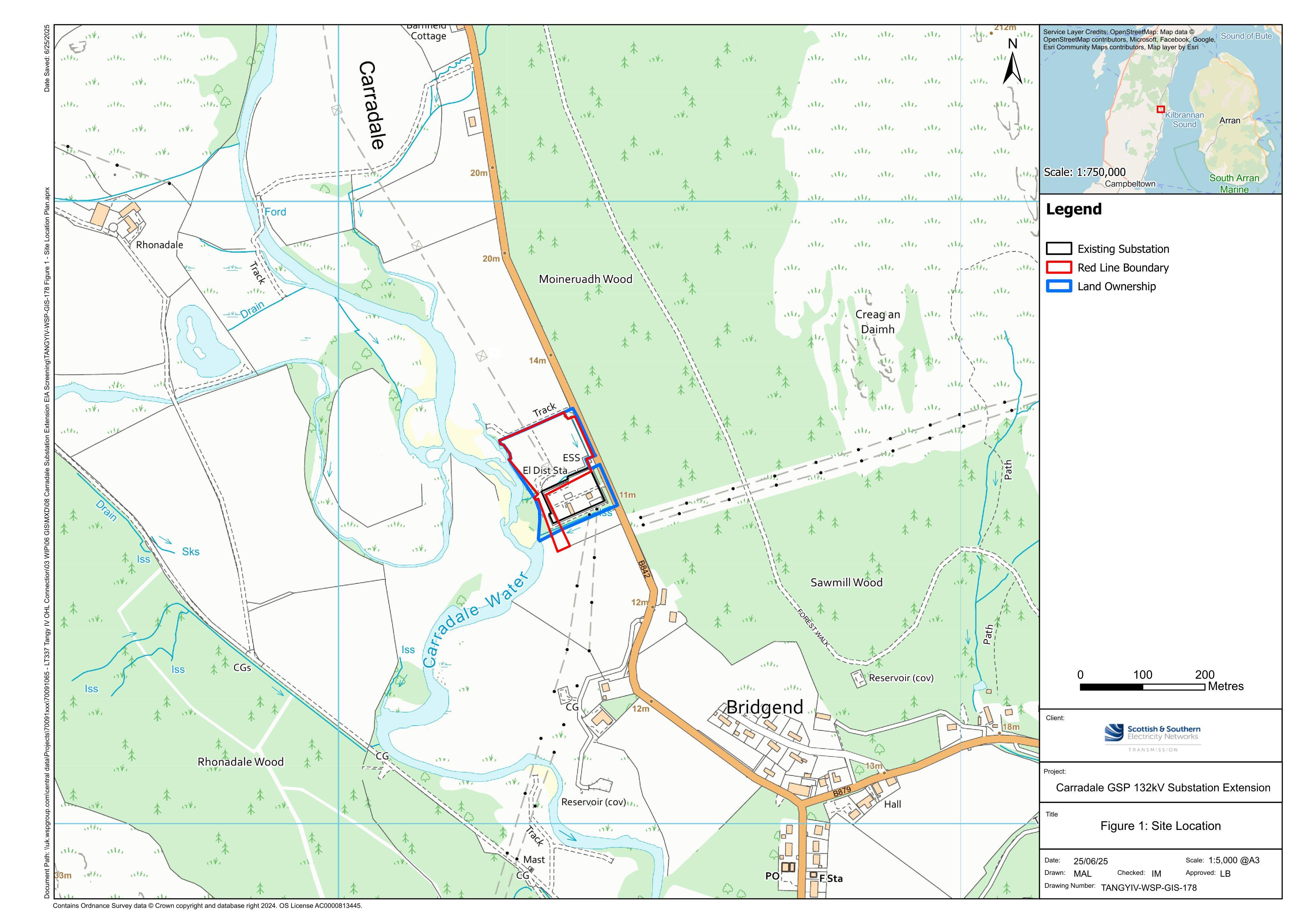The image size is (1307, 924).
Task: Click the 'Kilbrannan Sound' inset label
Action: pyautogui.click(x=1184, y=120)
